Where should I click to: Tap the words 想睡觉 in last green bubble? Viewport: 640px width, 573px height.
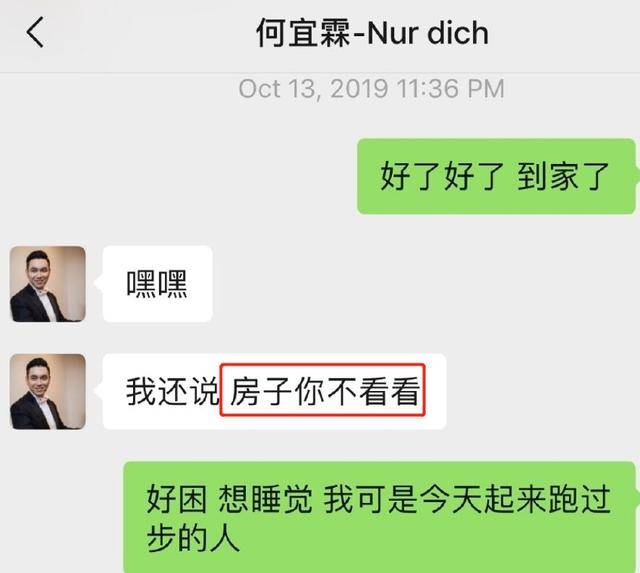click(x=266, y=499)
